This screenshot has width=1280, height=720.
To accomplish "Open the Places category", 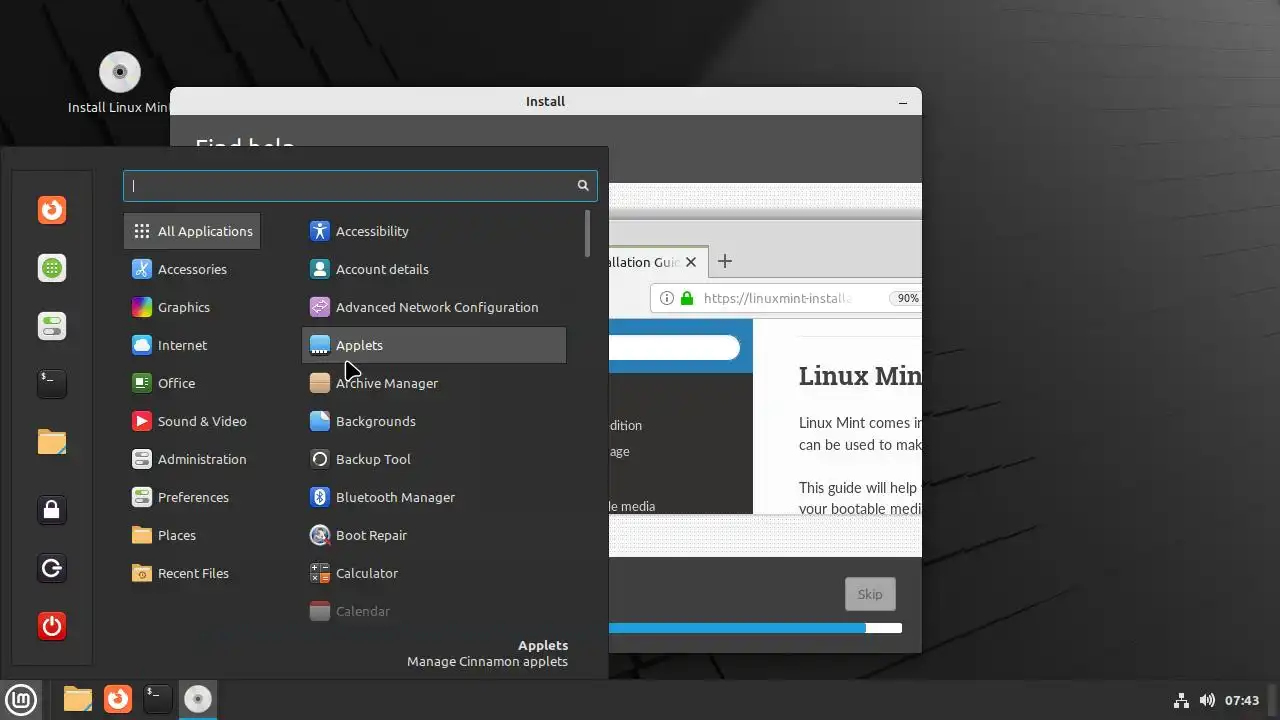I will [192, 535].
